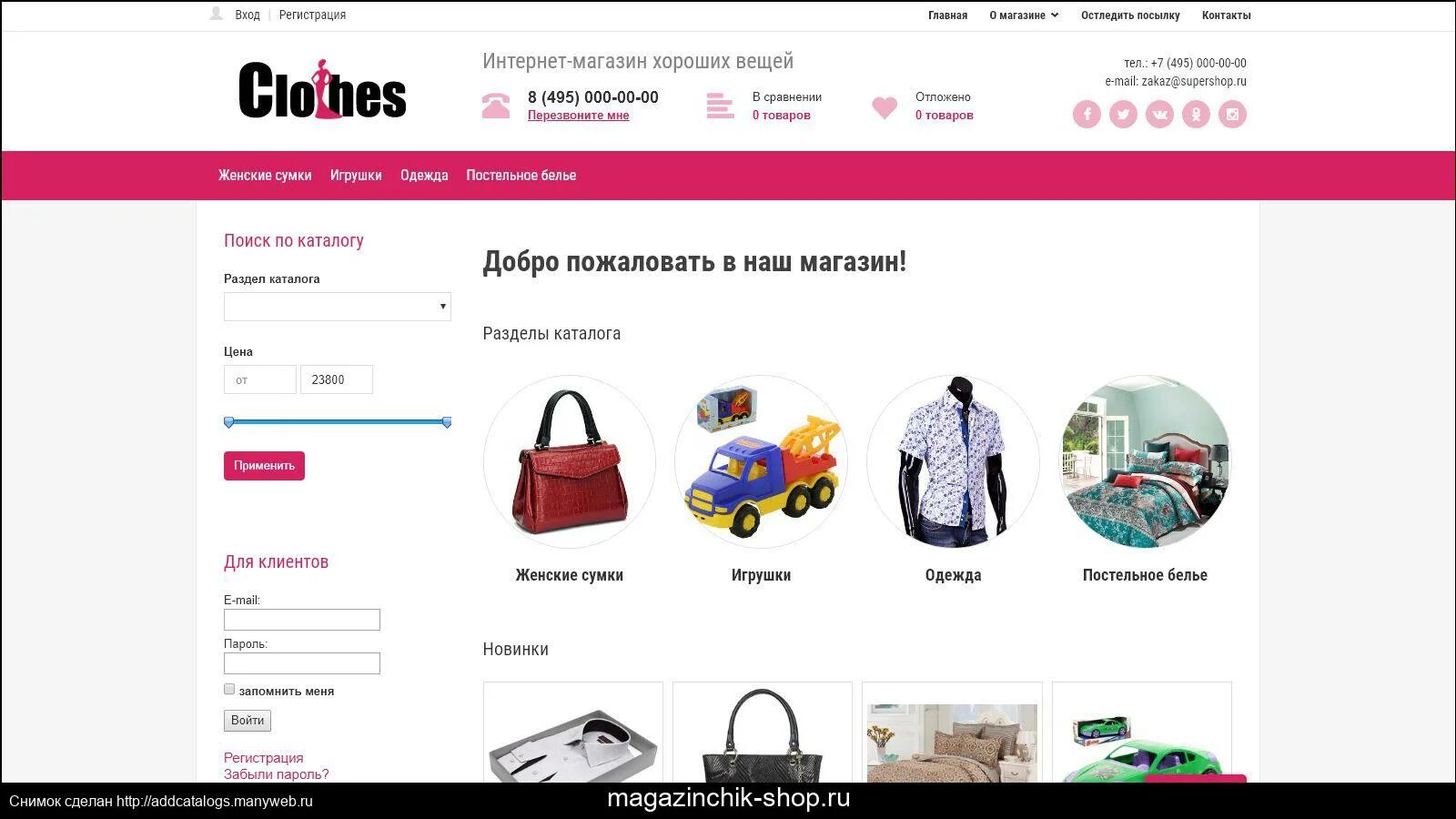Click the pink heart wishlist icon
The image size is (1456, 819).
[x=885, y=107]
